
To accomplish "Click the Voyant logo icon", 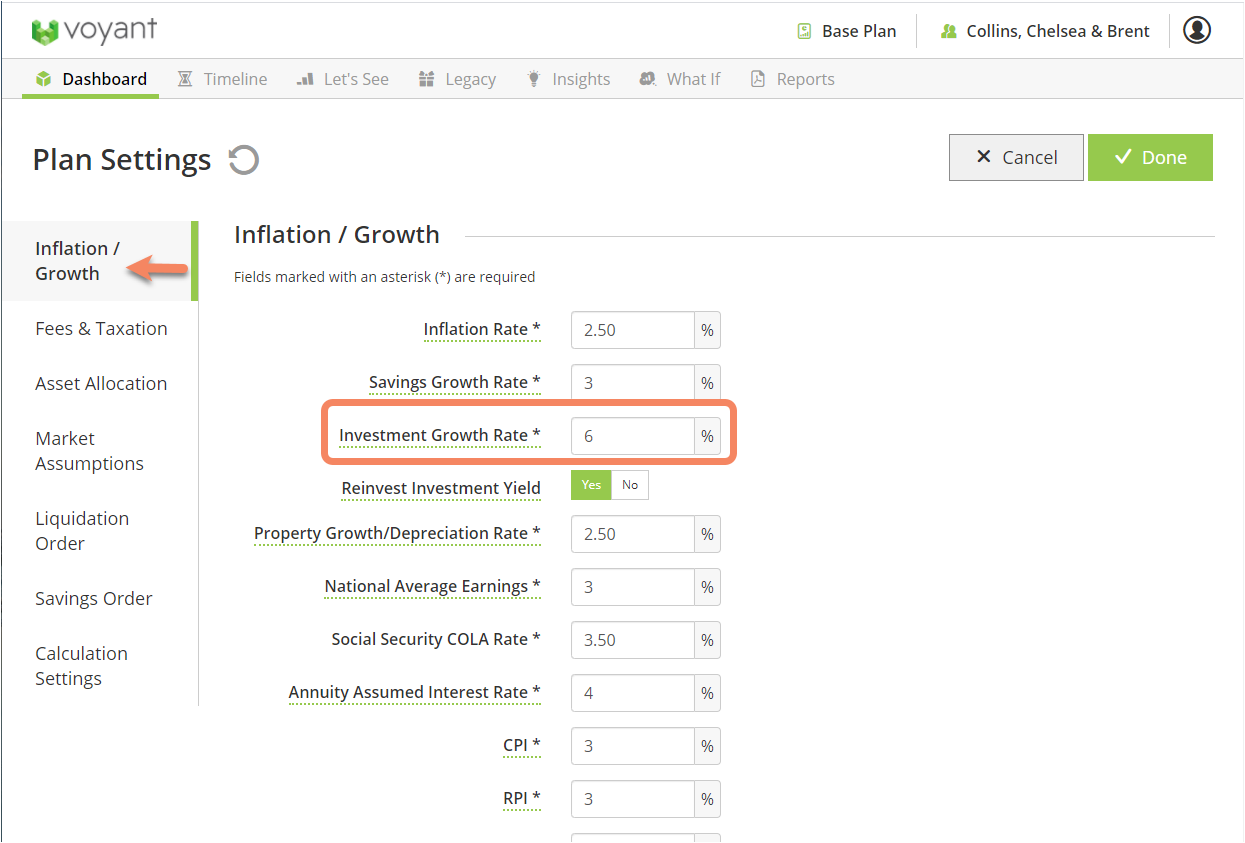I will click(x=46, y=31).
